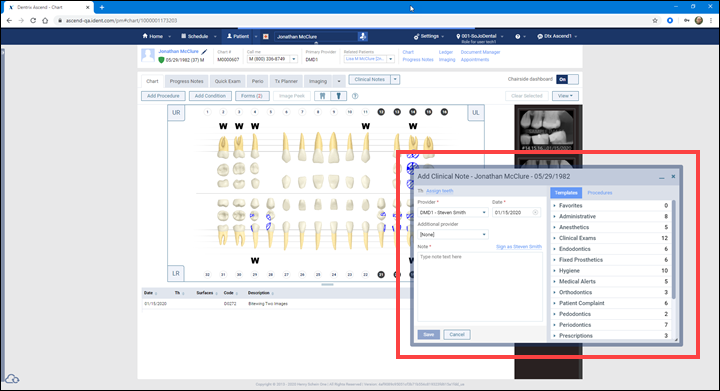The width and height of the screenshot is (720, 391).
Task: Select the full teeth view icon
Action: pos(322,96)
